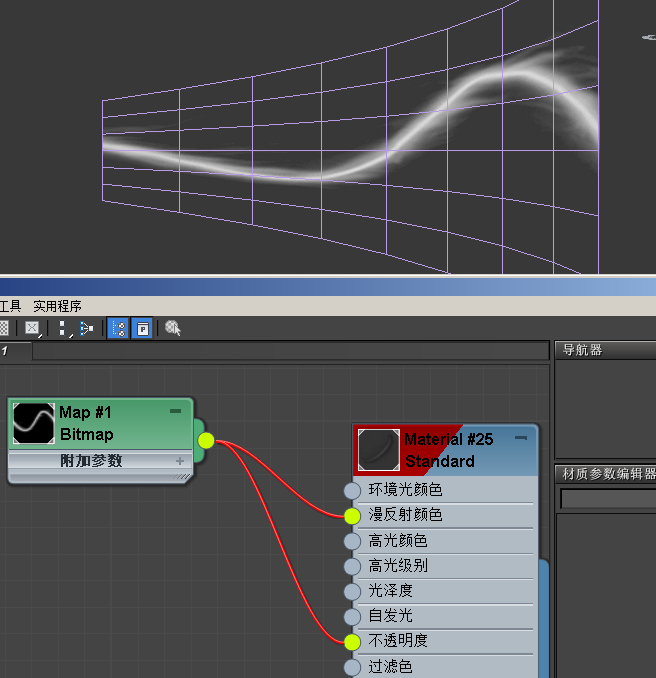Select the 自发光 slot label
The width and height of the screenshot is (656, 678).
[x=390, y=616]
